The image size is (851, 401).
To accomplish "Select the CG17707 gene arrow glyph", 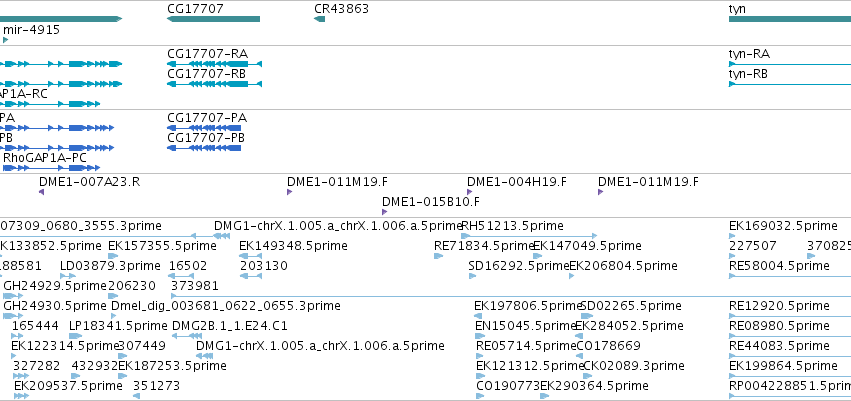I will pos(213,19).
